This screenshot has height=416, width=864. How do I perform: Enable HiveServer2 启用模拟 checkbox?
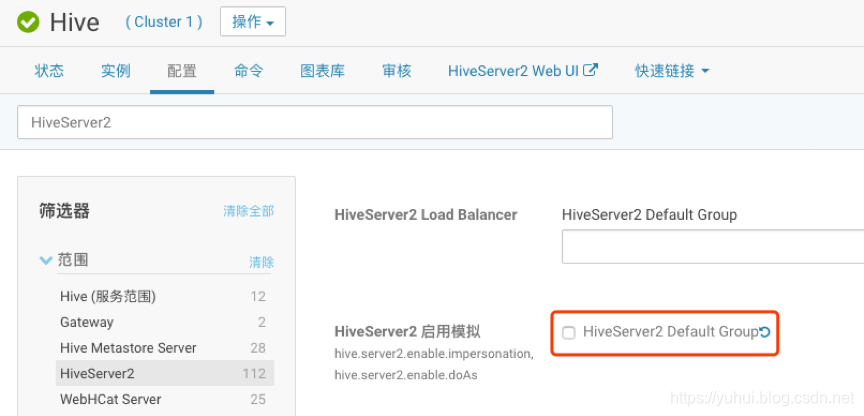(x=568, y=333)
